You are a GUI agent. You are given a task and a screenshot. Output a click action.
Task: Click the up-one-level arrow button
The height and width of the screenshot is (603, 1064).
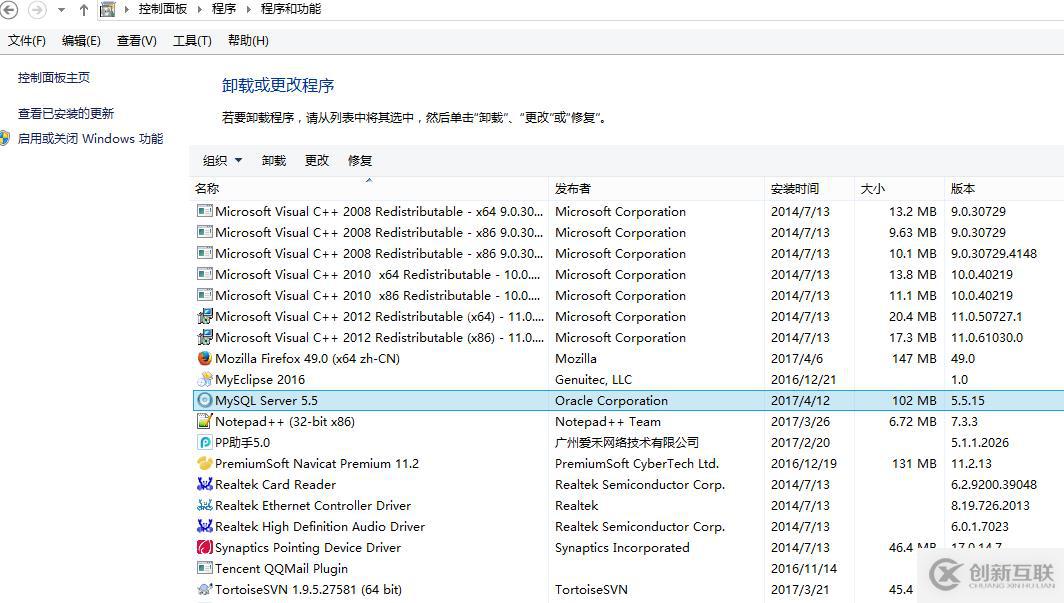pyautogui.click(x=82, y=9)
